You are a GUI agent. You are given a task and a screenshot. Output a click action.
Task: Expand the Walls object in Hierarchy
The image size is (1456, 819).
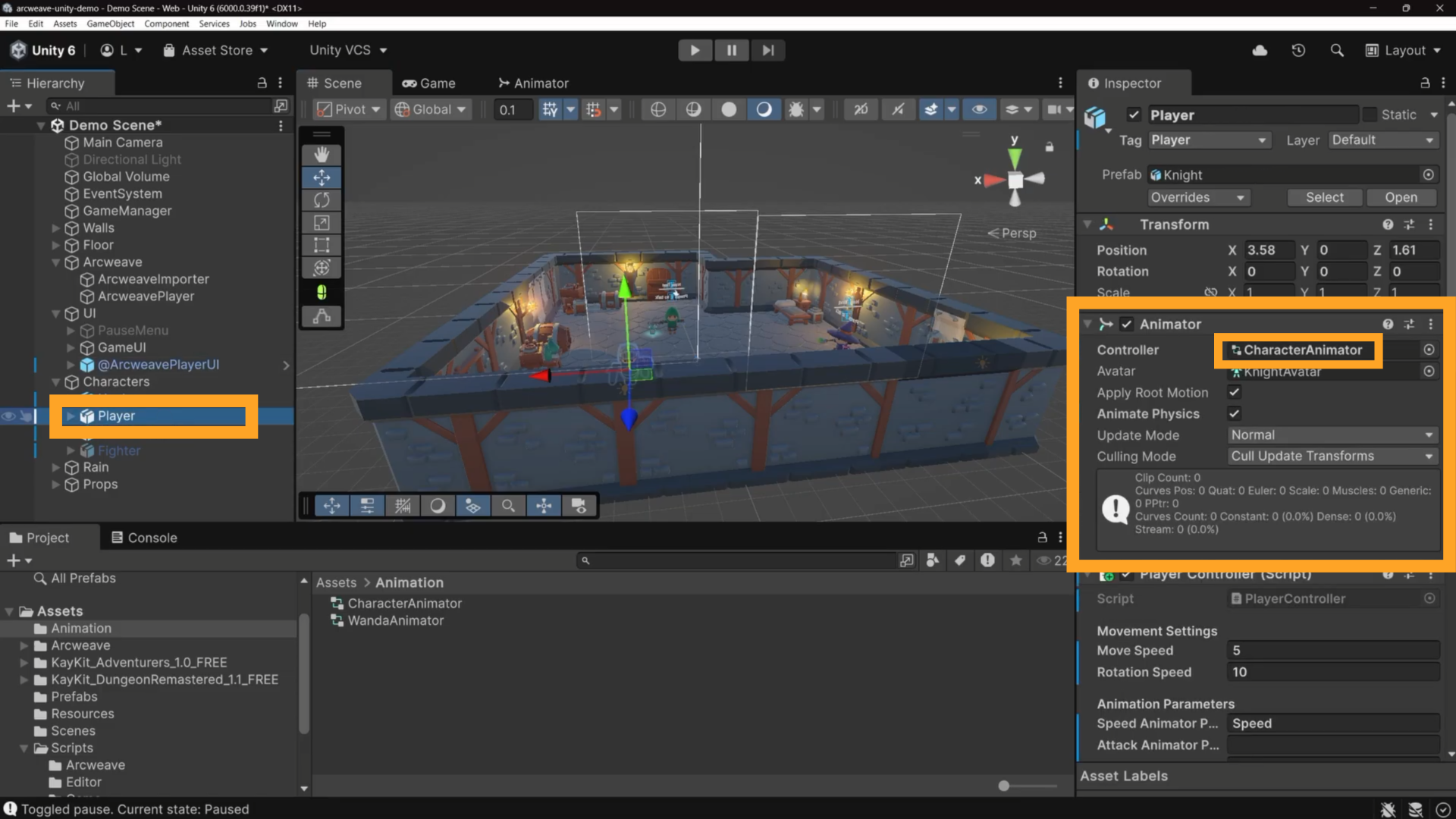[55, 227]
